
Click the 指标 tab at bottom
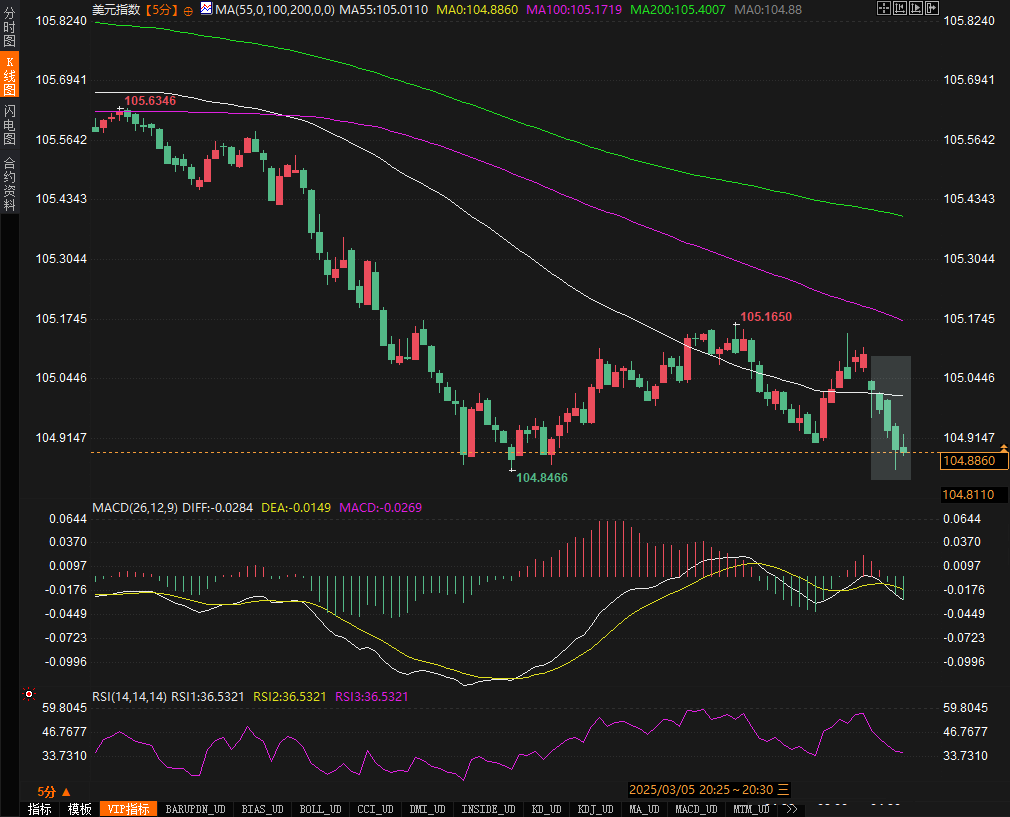pyautogui.click(x=40, y=809)
